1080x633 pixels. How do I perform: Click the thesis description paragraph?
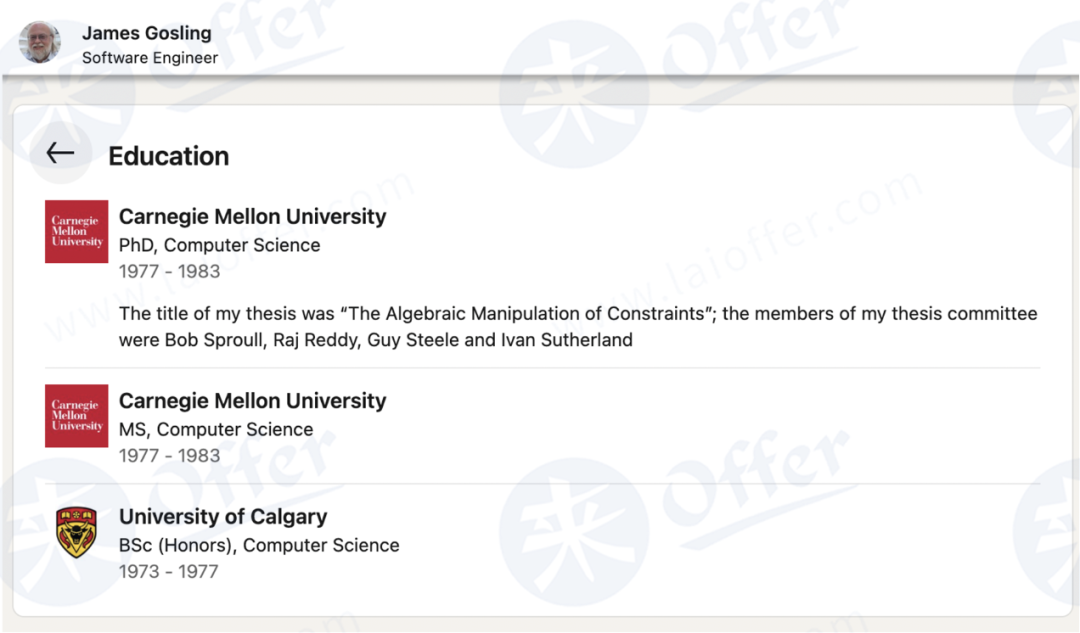[x=578, y=326]
